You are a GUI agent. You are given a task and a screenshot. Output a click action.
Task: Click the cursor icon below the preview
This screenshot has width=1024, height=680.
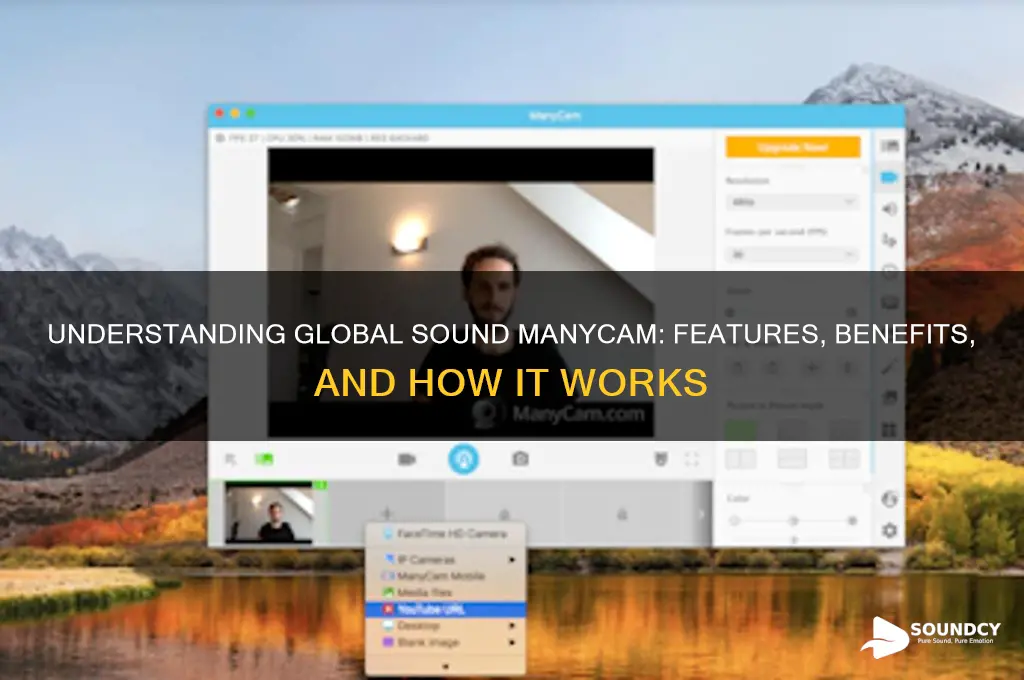231,460
